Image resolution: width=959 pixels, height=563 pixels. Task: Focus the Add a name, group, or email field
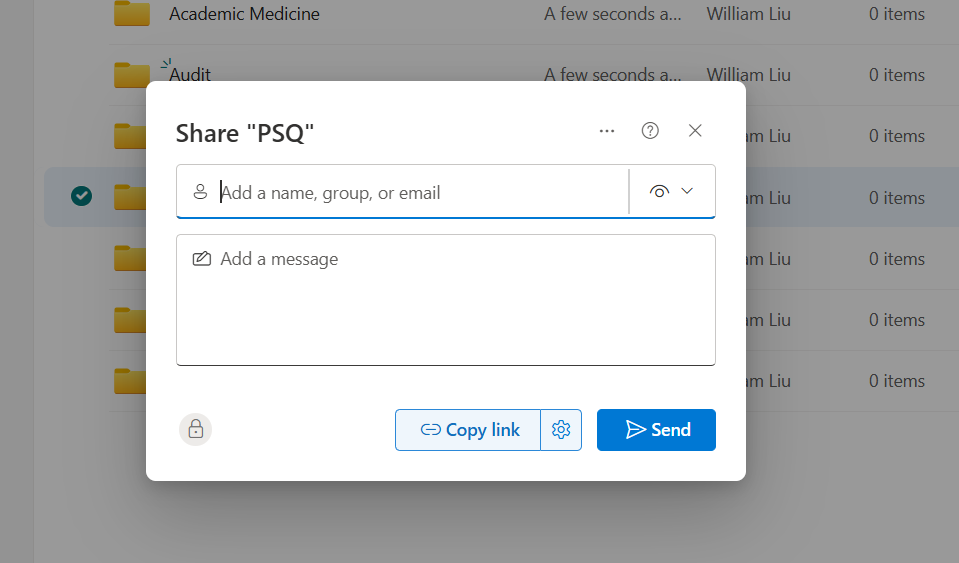pos(420,193)
